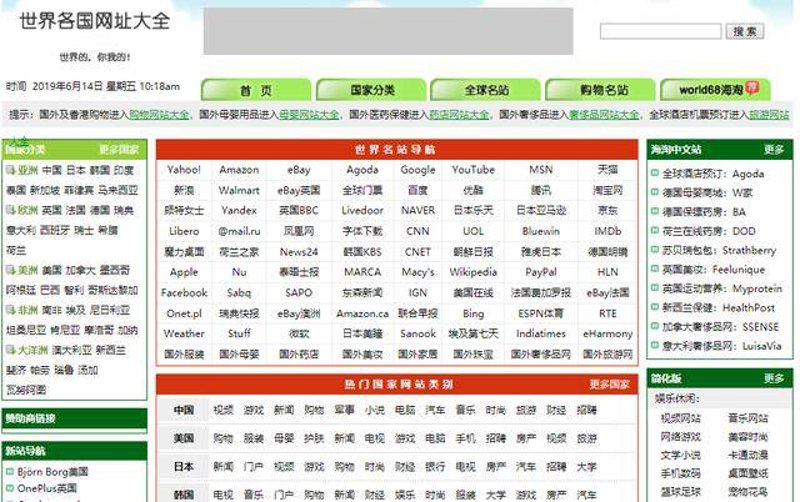Open the Yandex link
The image size is (800, 502).
pos(239,210)
